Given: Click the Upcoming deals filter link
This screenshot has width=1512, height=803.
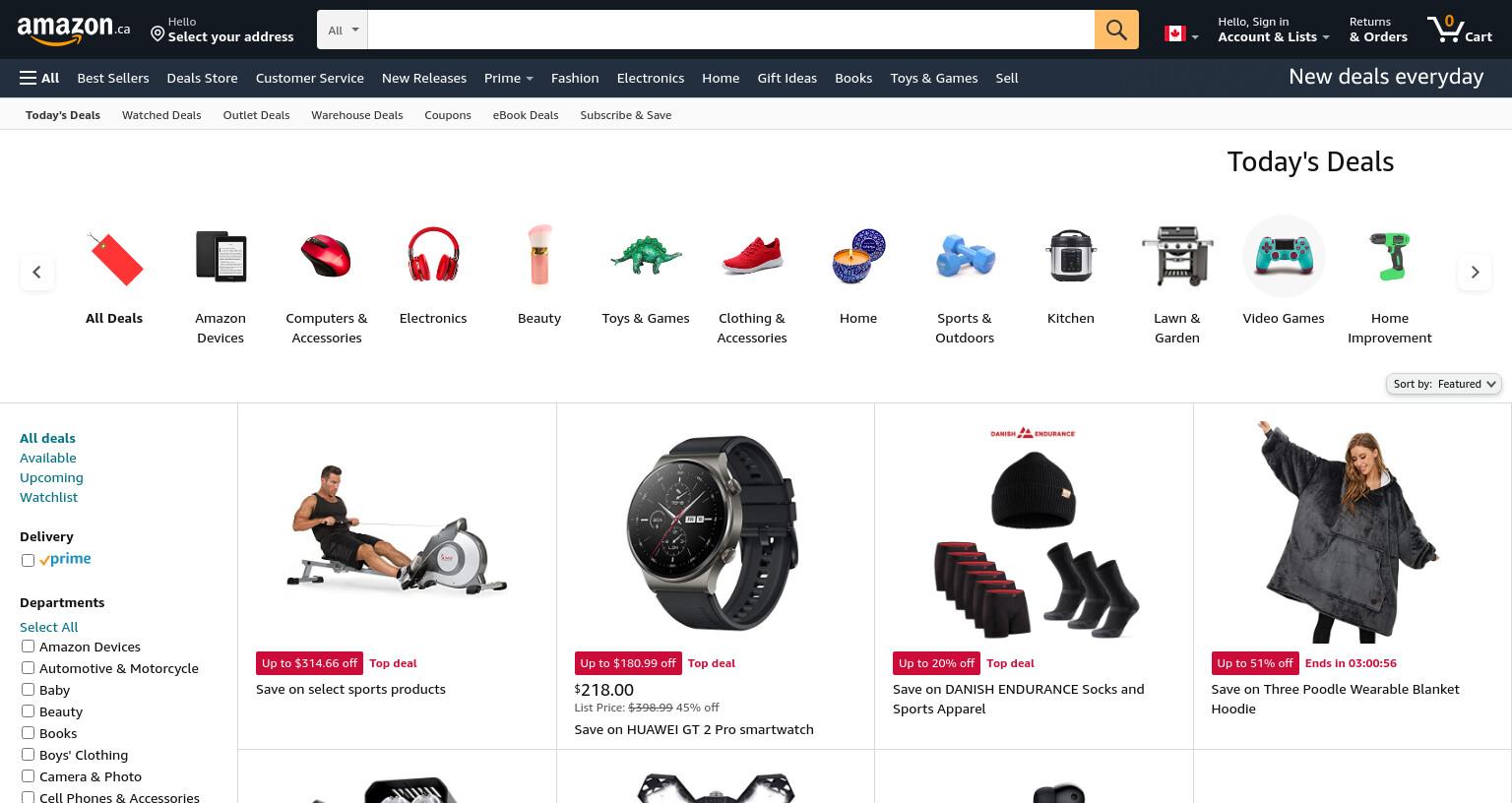Looking at the screenshot, I should click(x=51, y=477).
